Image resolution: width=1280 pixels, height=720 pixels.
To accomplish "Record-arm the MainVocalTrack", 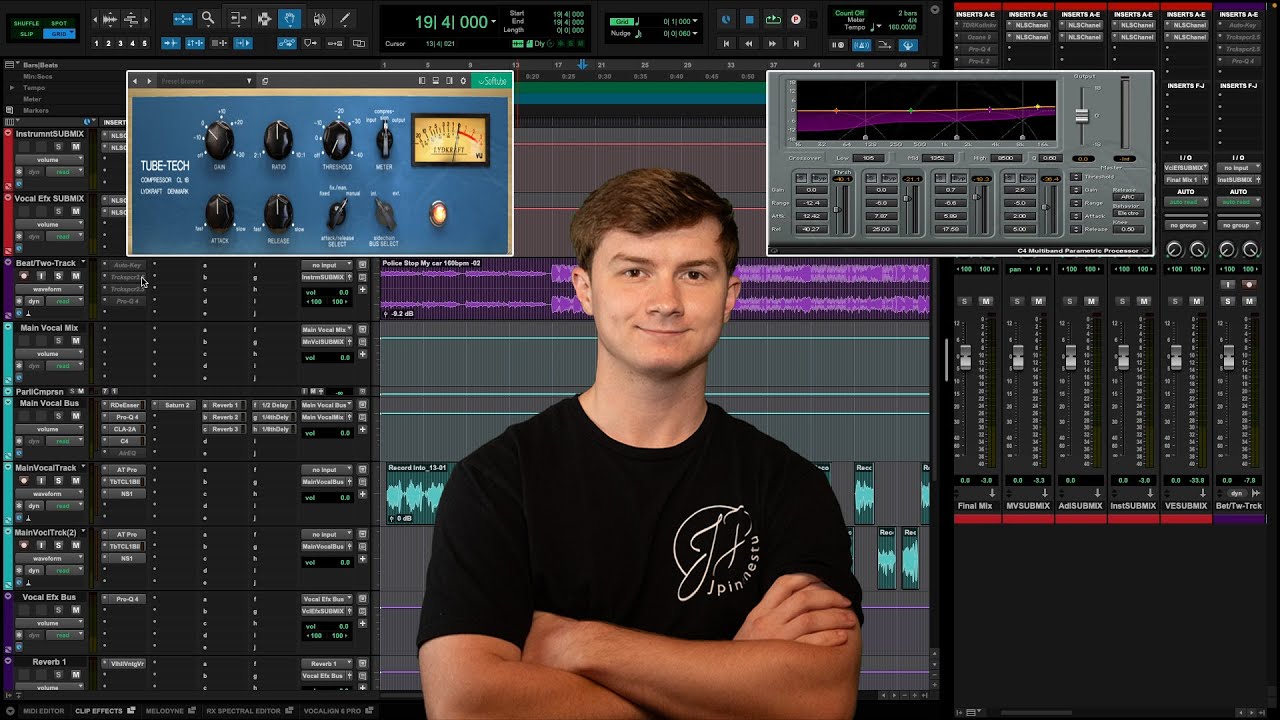I will click(x=24, y=481).
